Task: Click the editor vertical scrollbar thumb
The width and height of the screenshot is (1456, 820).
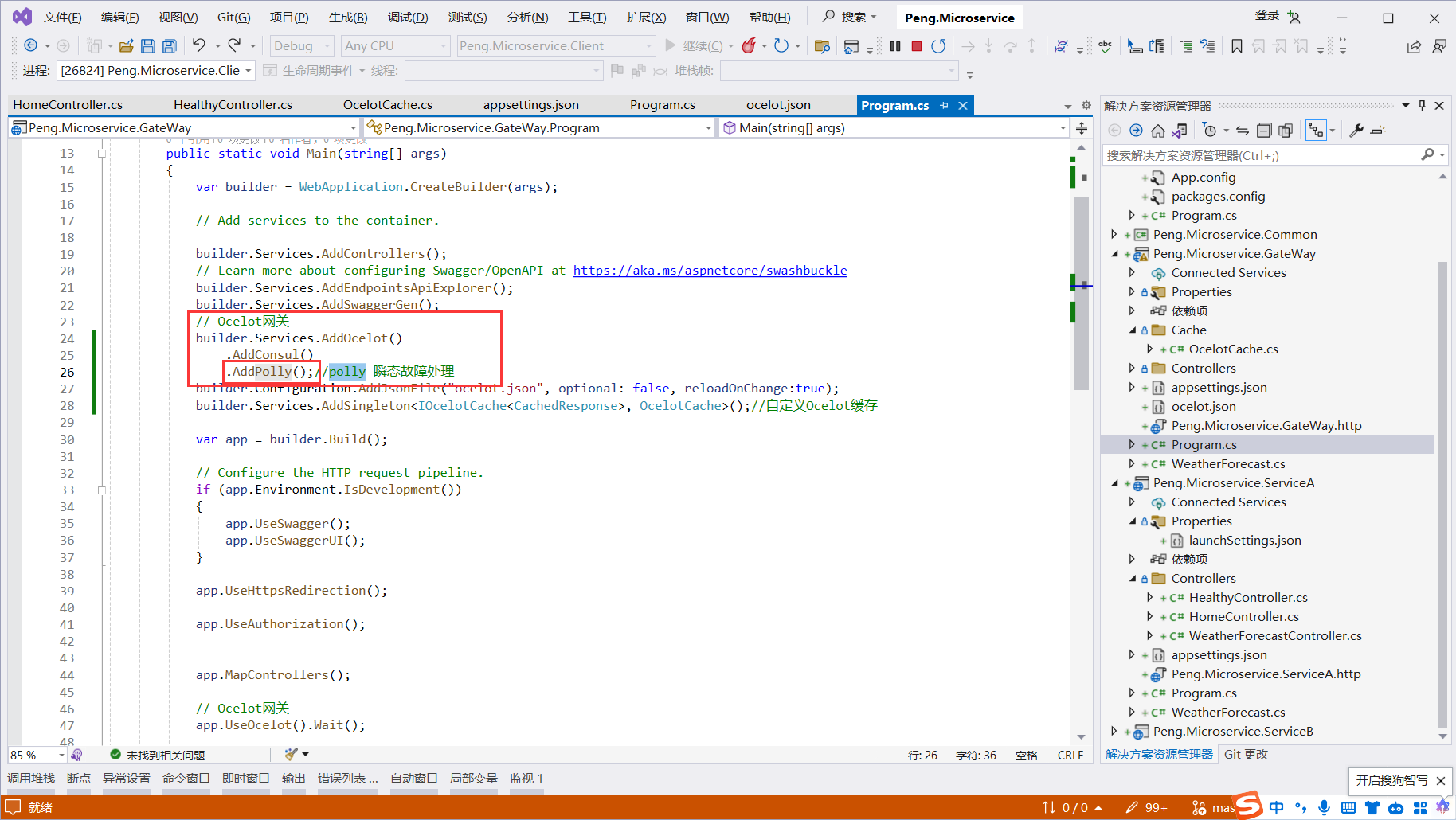Action: [1081, 294]
